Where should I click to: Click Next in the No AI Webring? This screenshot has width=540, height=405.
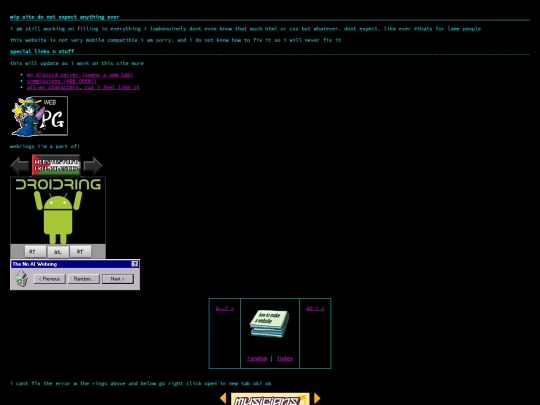pos(118,279)
